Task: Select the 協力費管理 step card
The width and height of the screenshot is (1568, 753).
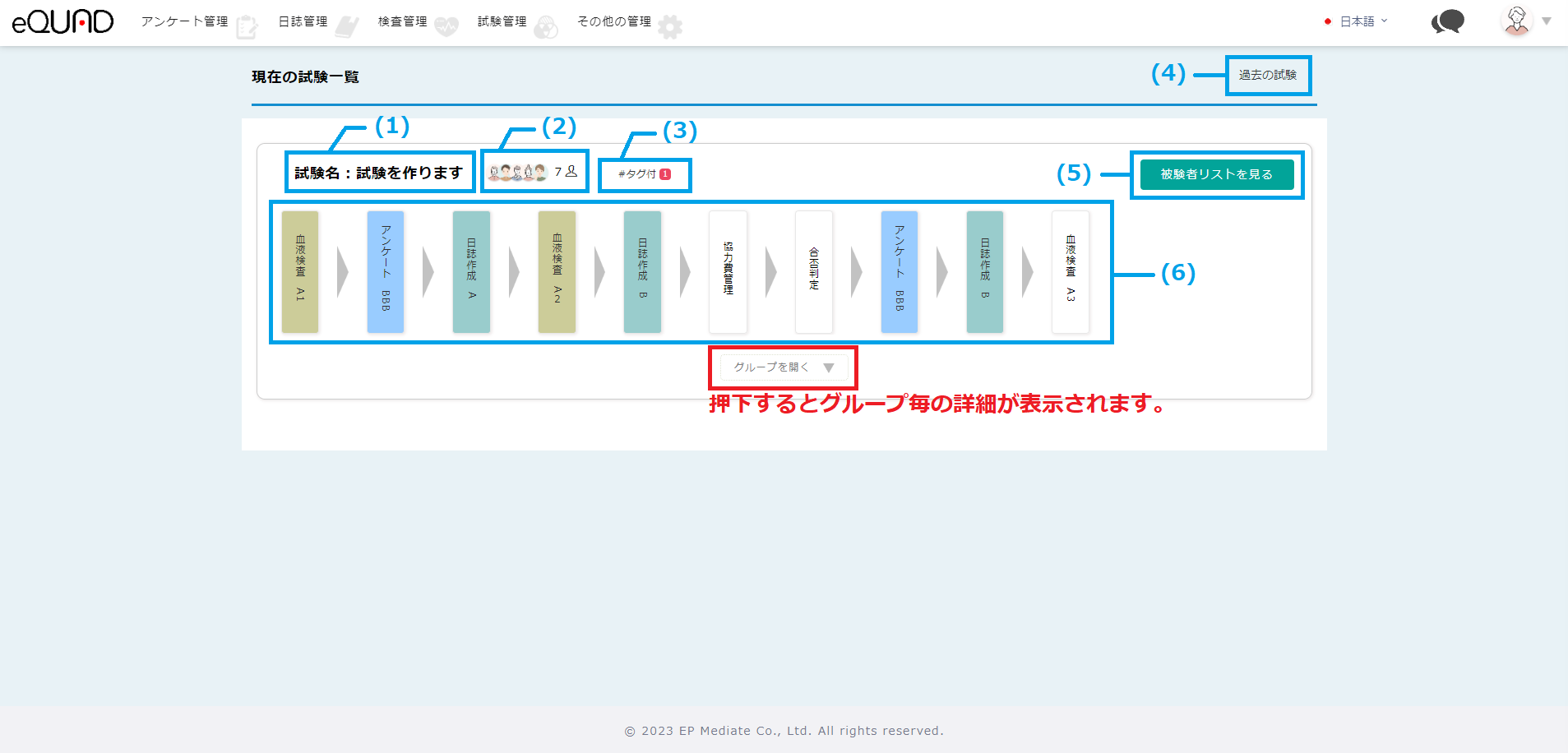Action: 728,272
